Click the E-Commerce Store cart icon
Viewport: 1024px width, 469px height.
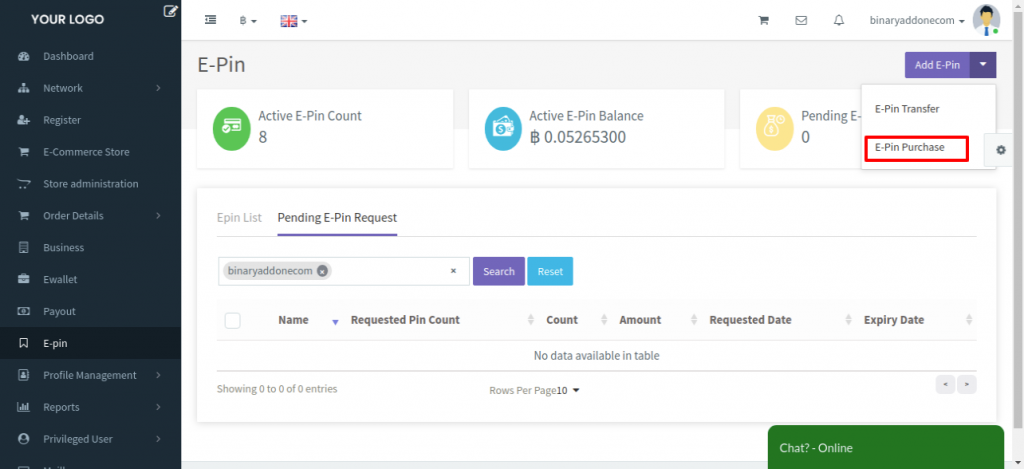click(24, 152)
